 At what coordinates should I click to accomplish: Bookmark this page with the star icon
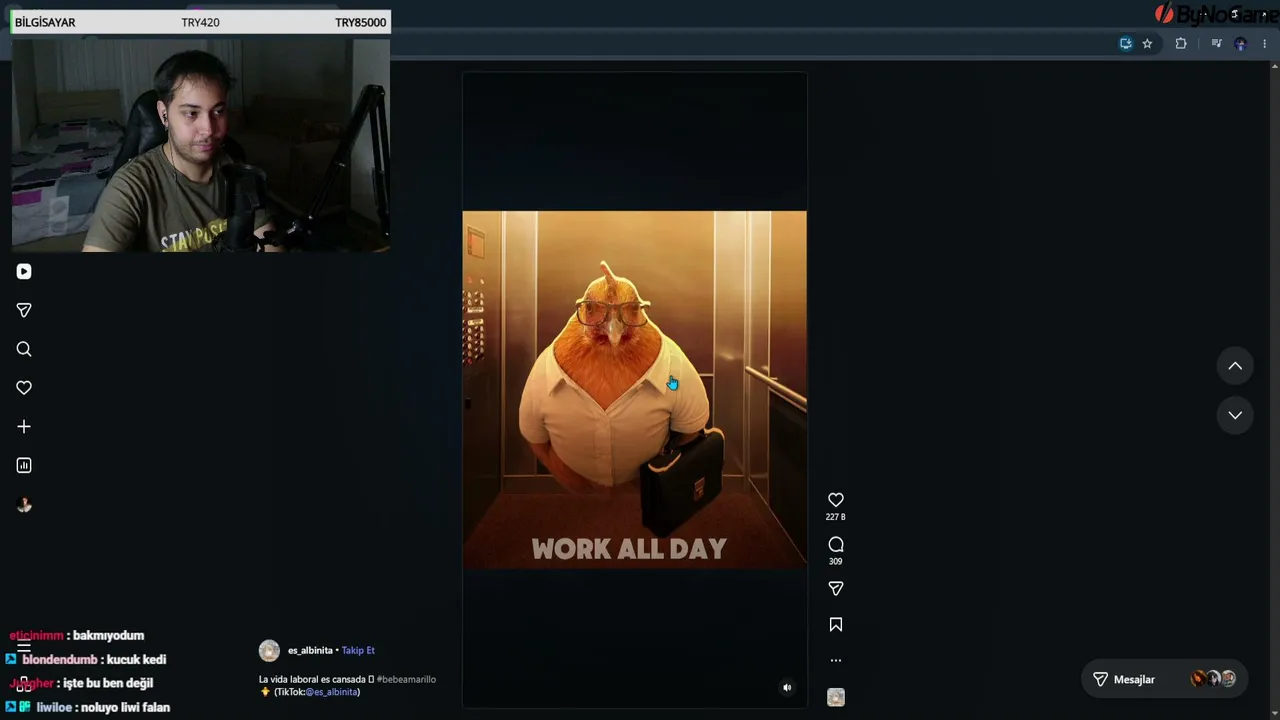coord(1147,43)
